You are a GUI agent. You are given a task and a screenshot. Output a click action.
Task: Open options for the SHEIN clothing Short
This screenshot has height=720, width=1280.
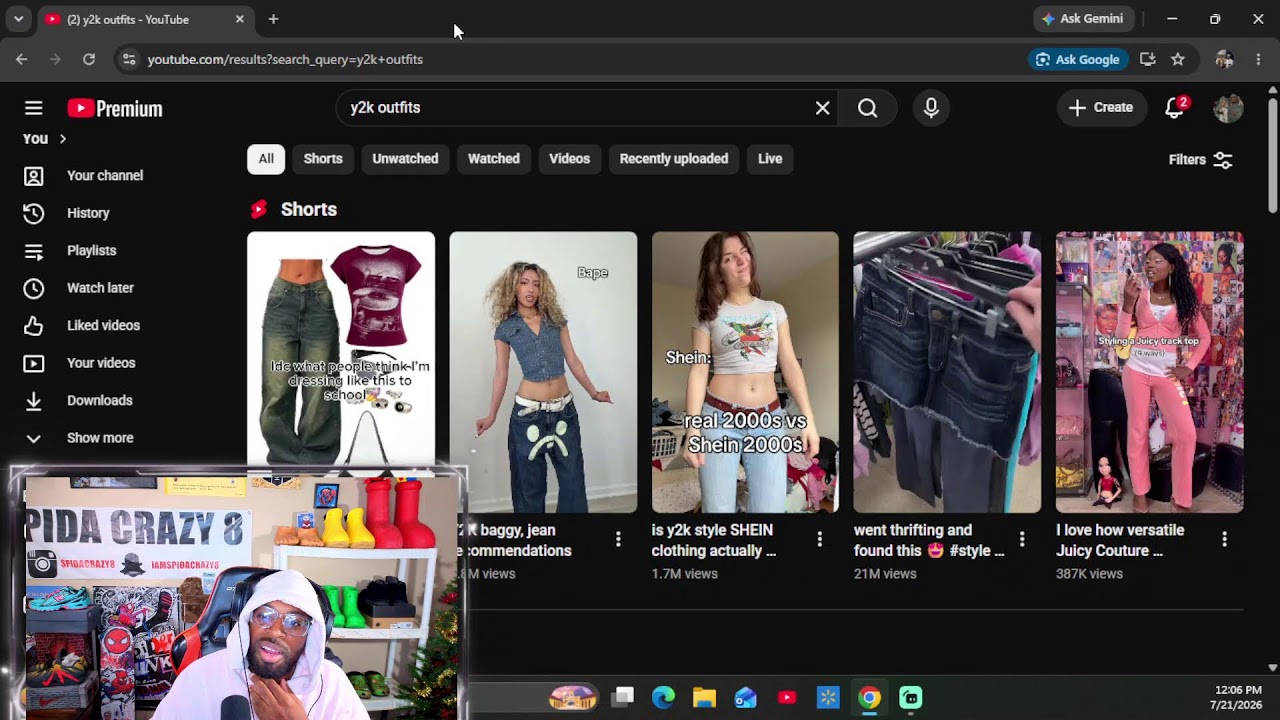[x=820, y=540]
